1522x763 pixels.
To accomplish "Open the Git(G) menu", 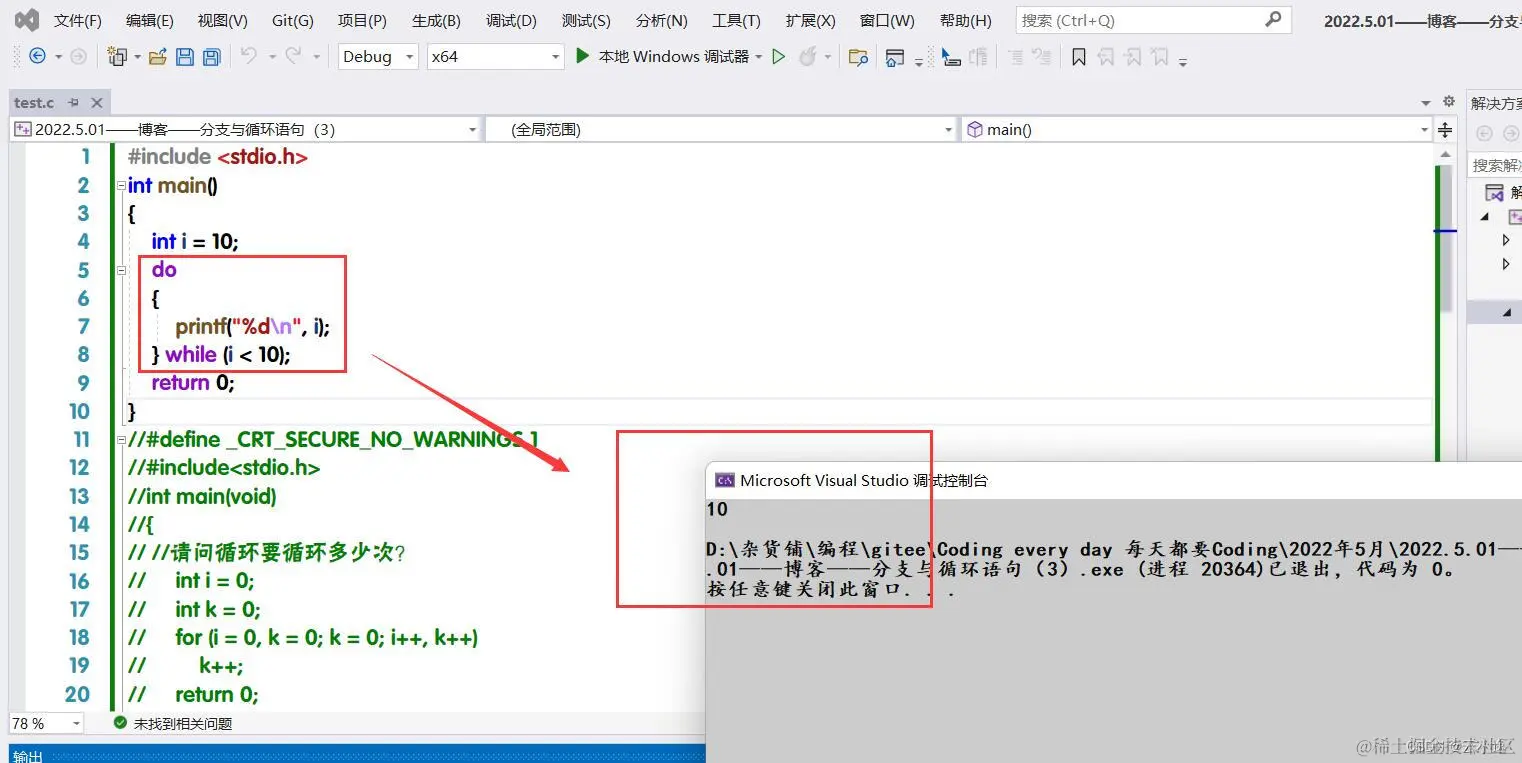I will coord(292,20).
